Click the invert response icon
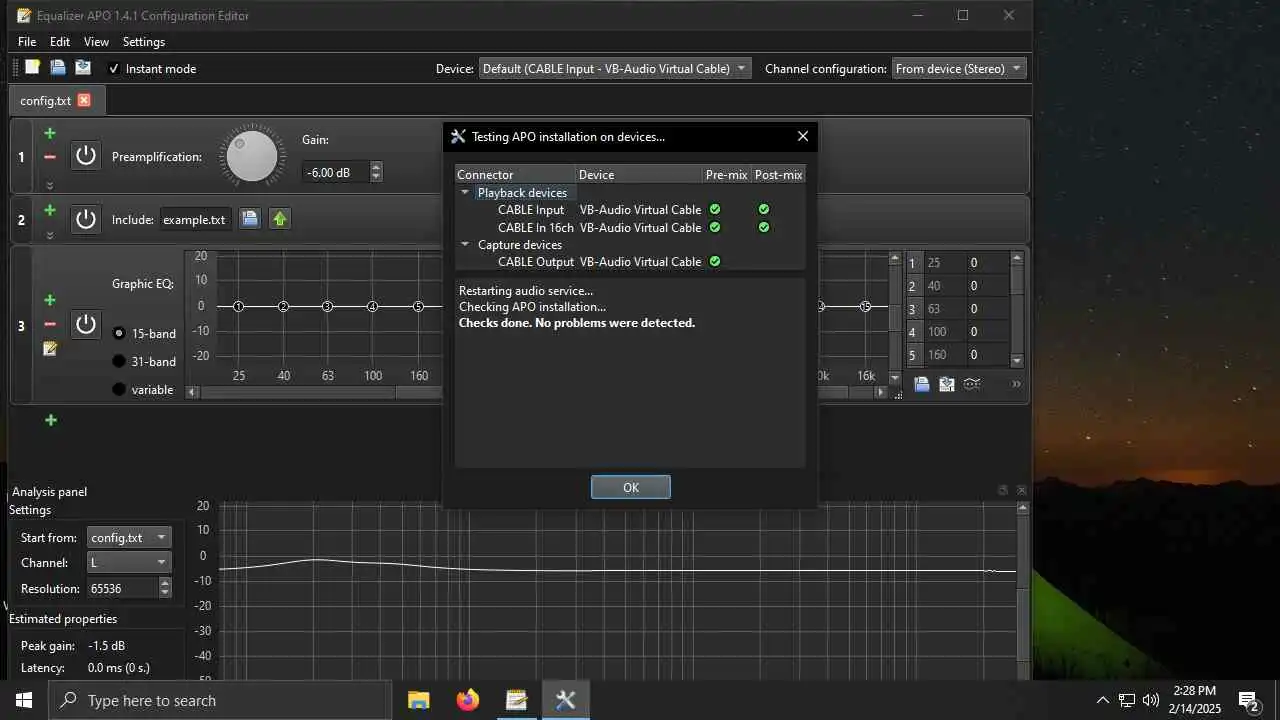 tap(971, 384)
